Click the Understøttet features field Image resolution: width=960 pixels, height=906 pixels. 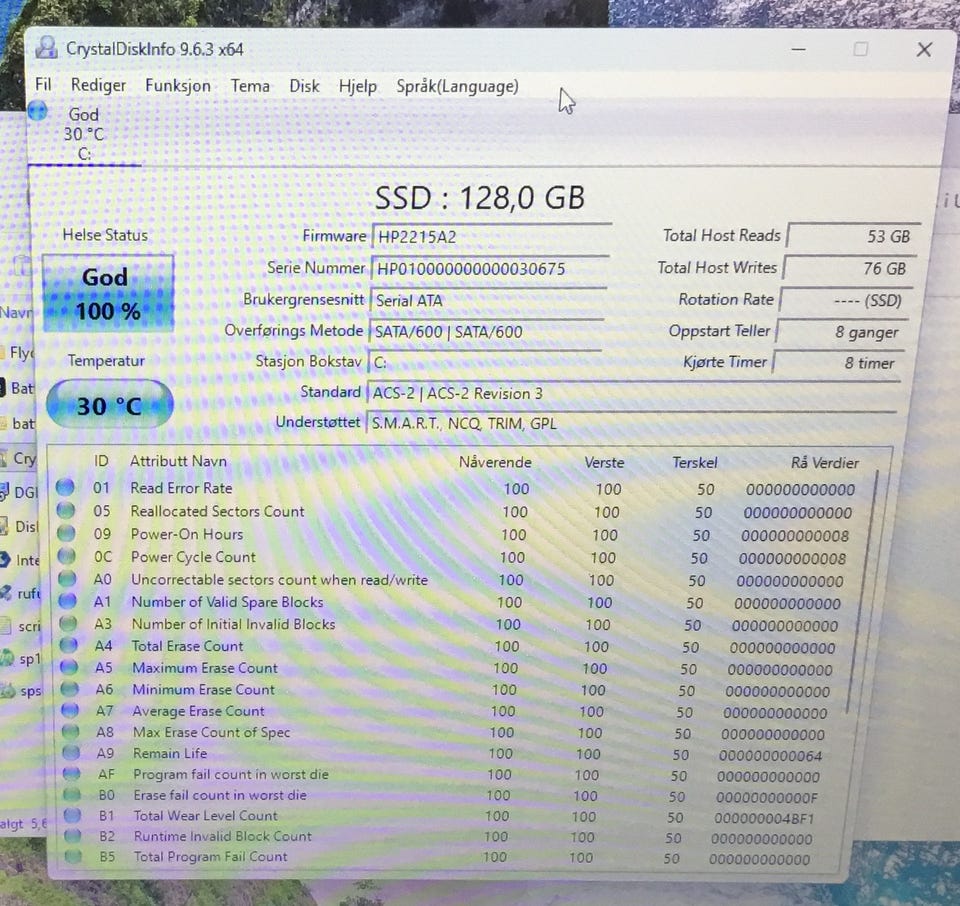pos(631,422)
